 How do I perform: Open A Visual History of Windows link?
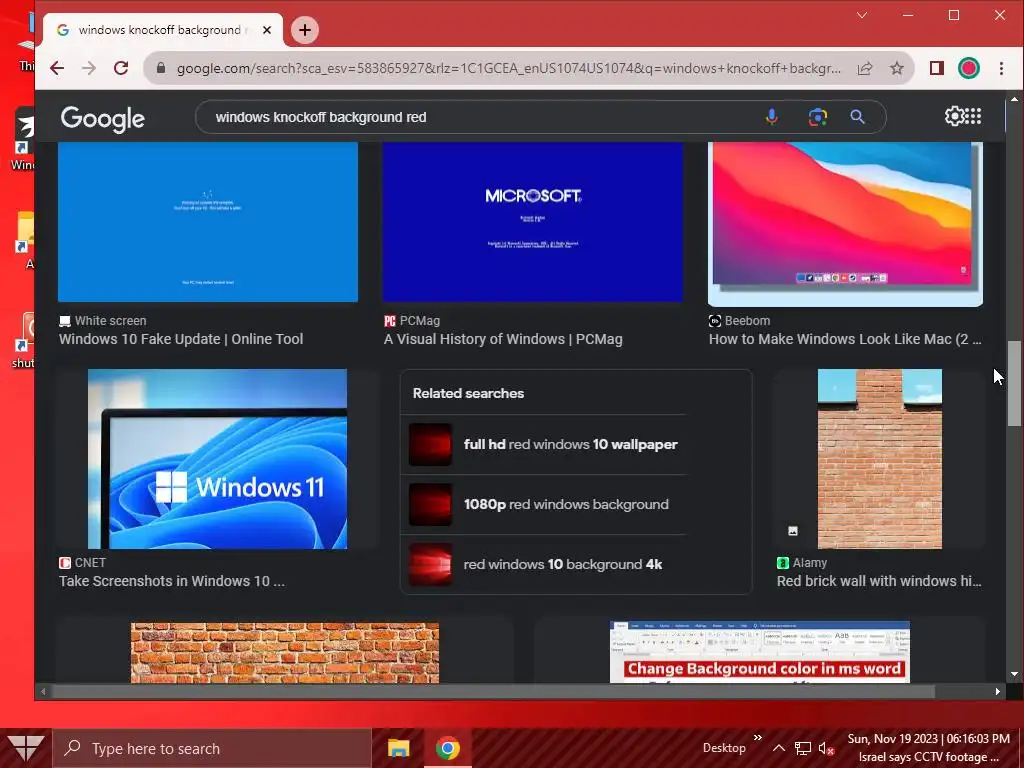click(504, 339)
